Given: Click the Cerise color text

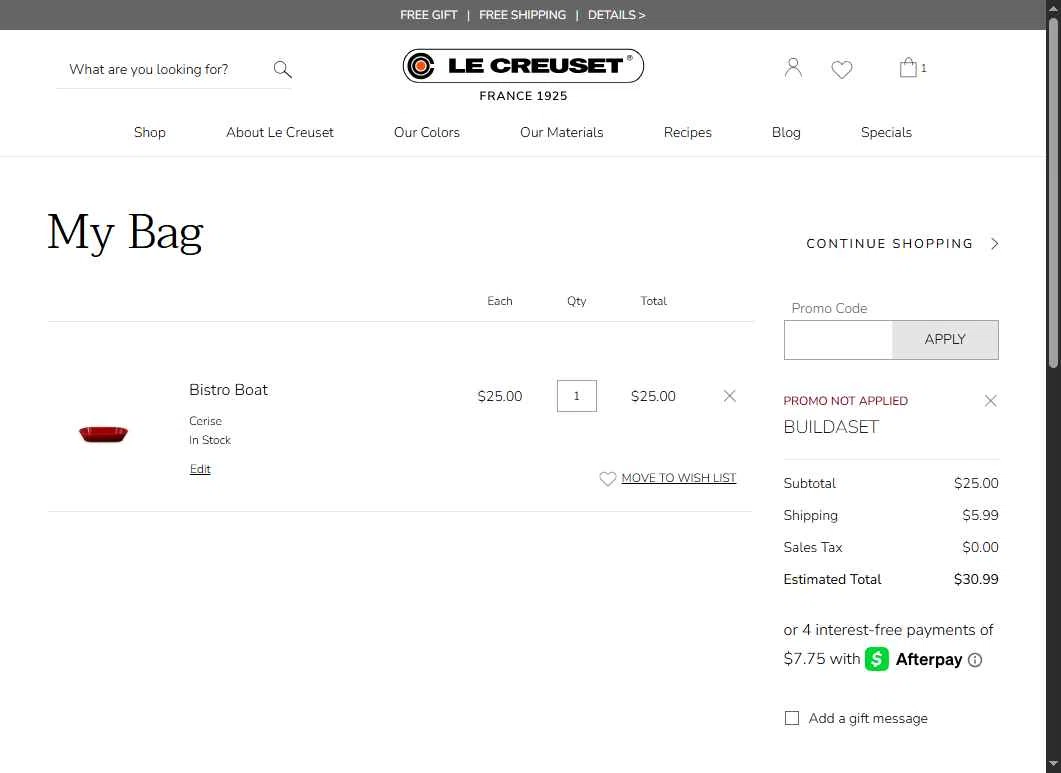Looking at the screenshot, I should point(205,421).
